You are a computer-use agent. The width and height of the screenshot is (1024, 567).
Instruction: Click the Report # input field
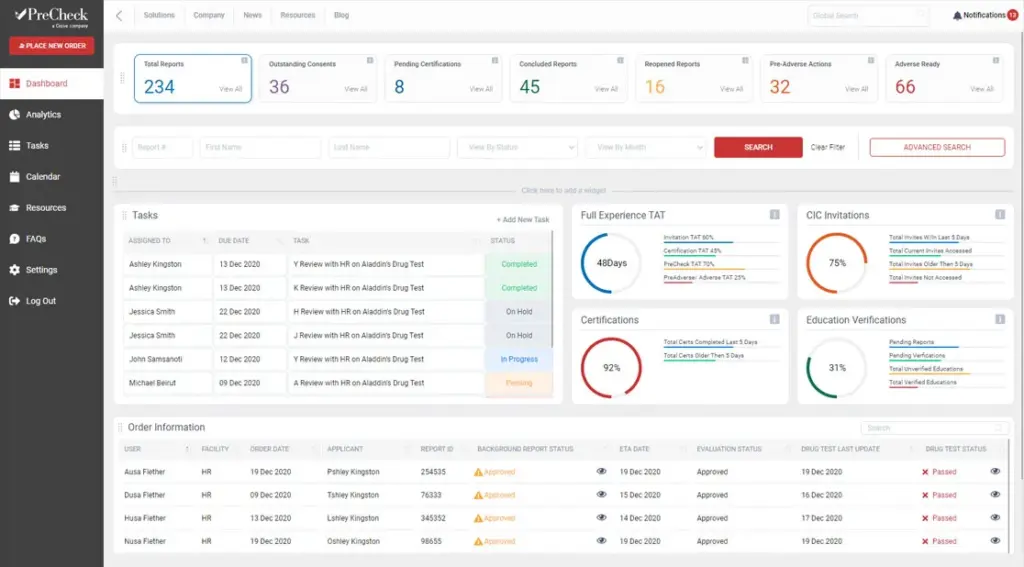pyautogui.click(x=162, y=147)
